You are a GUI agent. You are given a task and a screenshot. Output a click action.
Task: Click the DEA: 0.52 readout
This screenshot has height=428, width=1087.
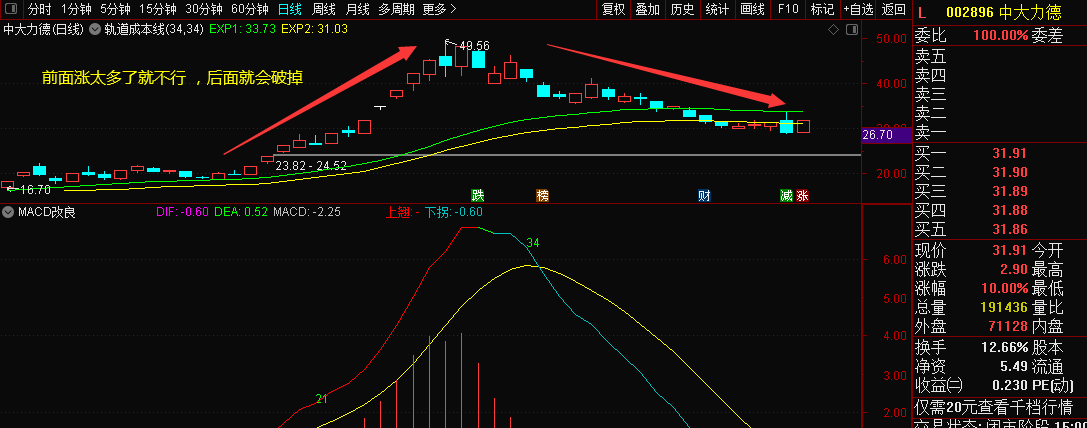pyautogui.click(x=241, y=212)
